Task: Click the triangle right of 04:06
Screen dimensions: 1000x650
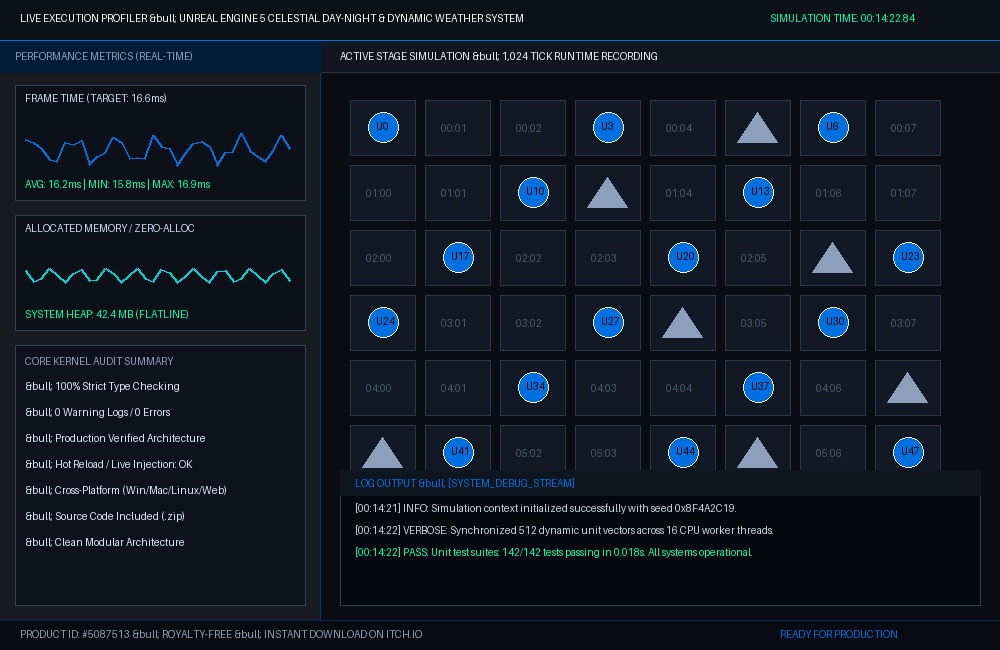Action: pyautogui.click(x=908, y=388)
